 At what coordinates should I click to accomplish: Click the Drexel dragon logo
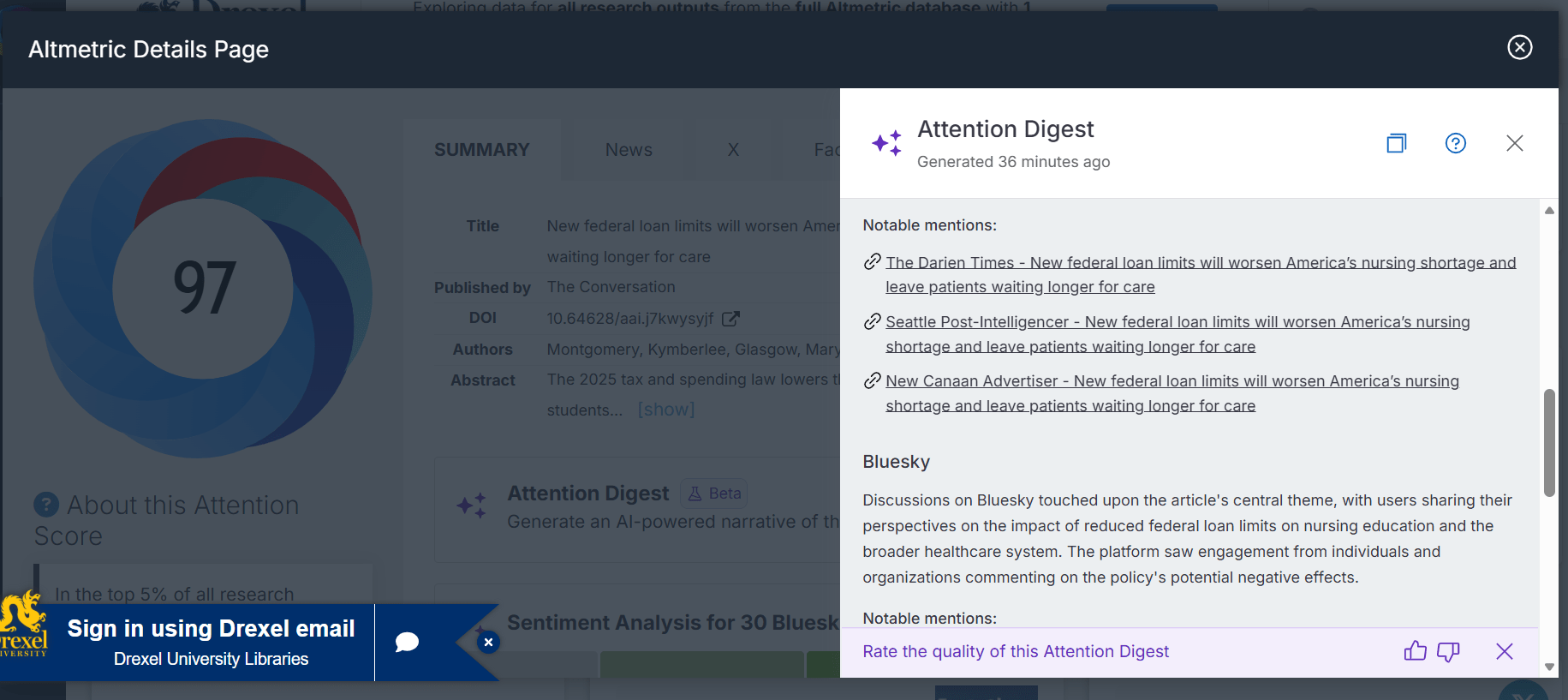point(23,625)
